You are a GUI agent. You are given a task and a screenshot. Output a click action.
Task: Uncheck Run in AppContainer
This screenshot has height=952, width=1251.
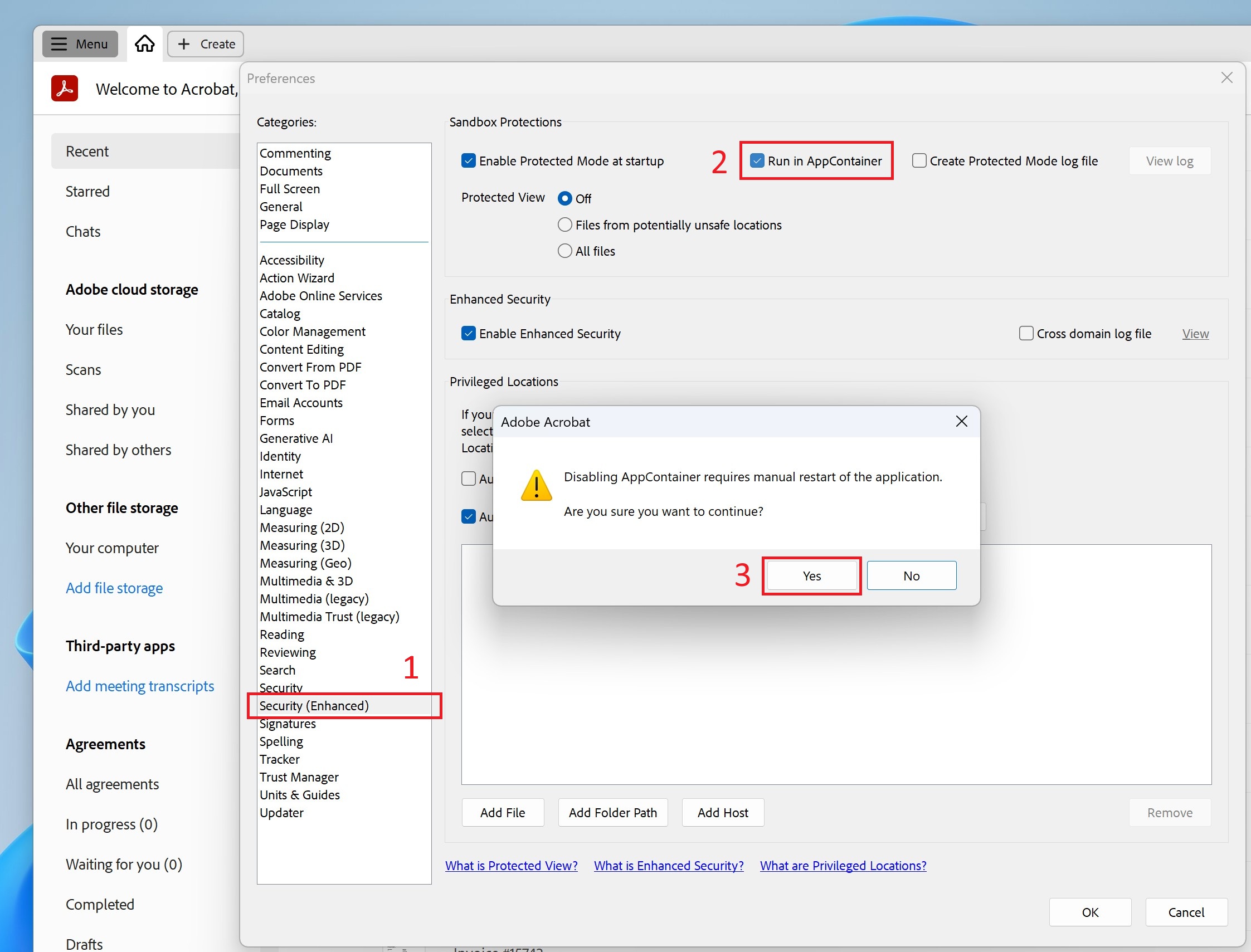tap(757, 161)
